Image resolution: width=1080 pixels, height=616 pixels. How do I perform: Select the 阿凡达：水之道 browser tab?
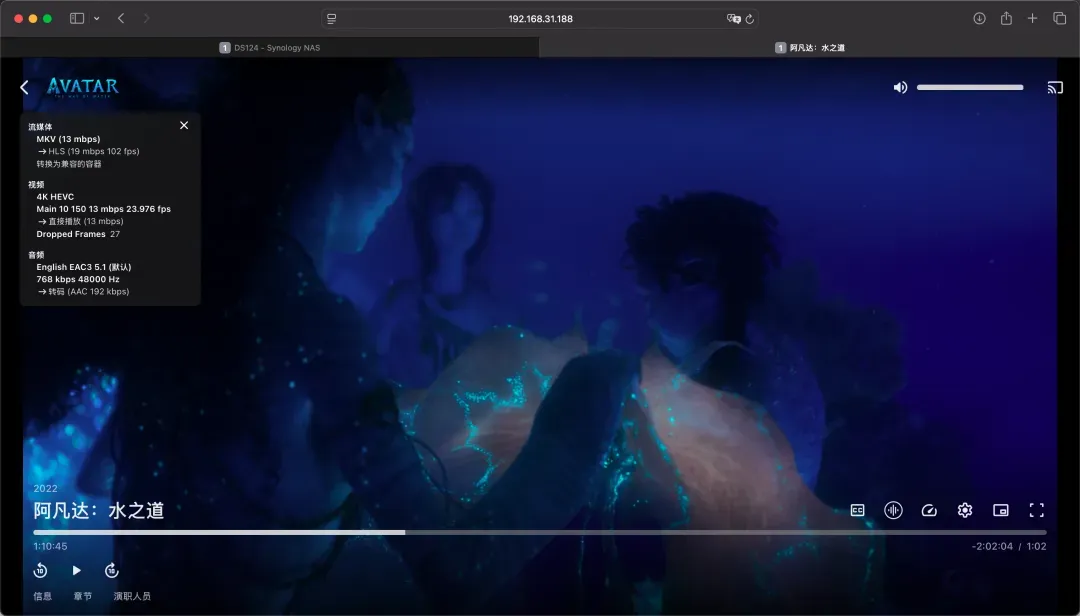coord(809,48)
